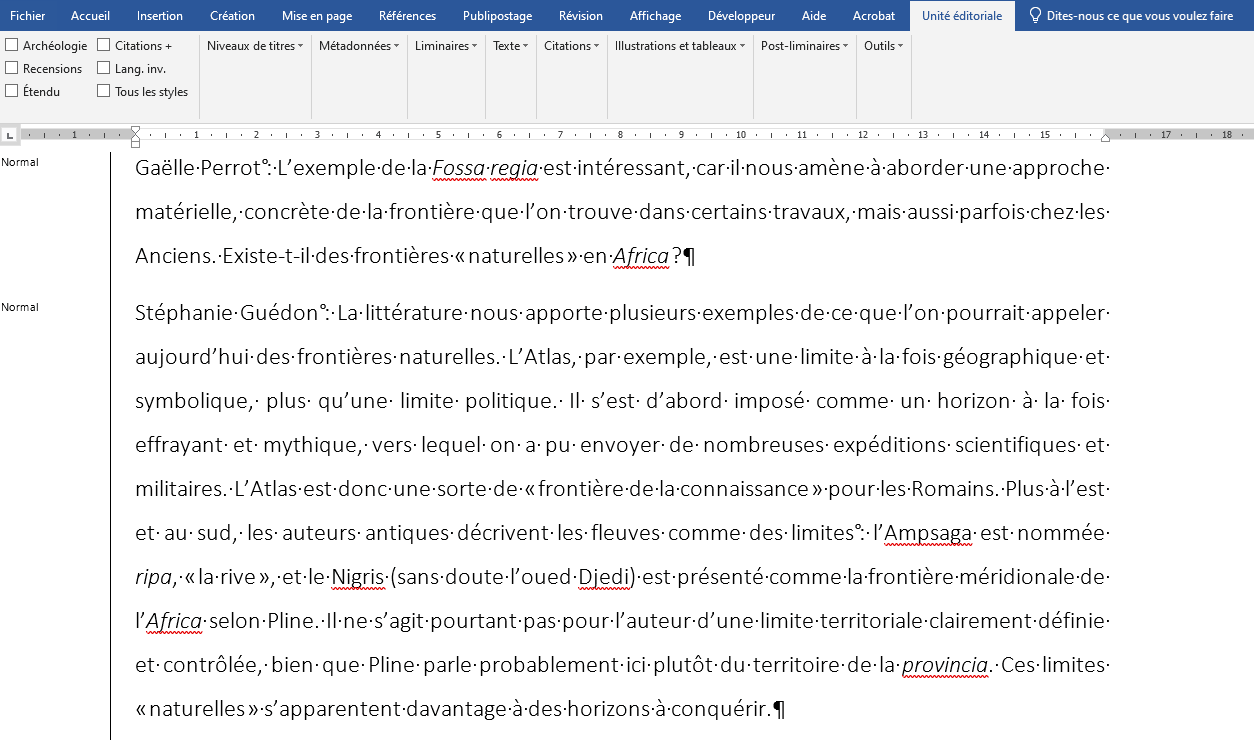Go to the Révision tab
This screenshot has height=740, width=1254.
click(x=581, y=16)
